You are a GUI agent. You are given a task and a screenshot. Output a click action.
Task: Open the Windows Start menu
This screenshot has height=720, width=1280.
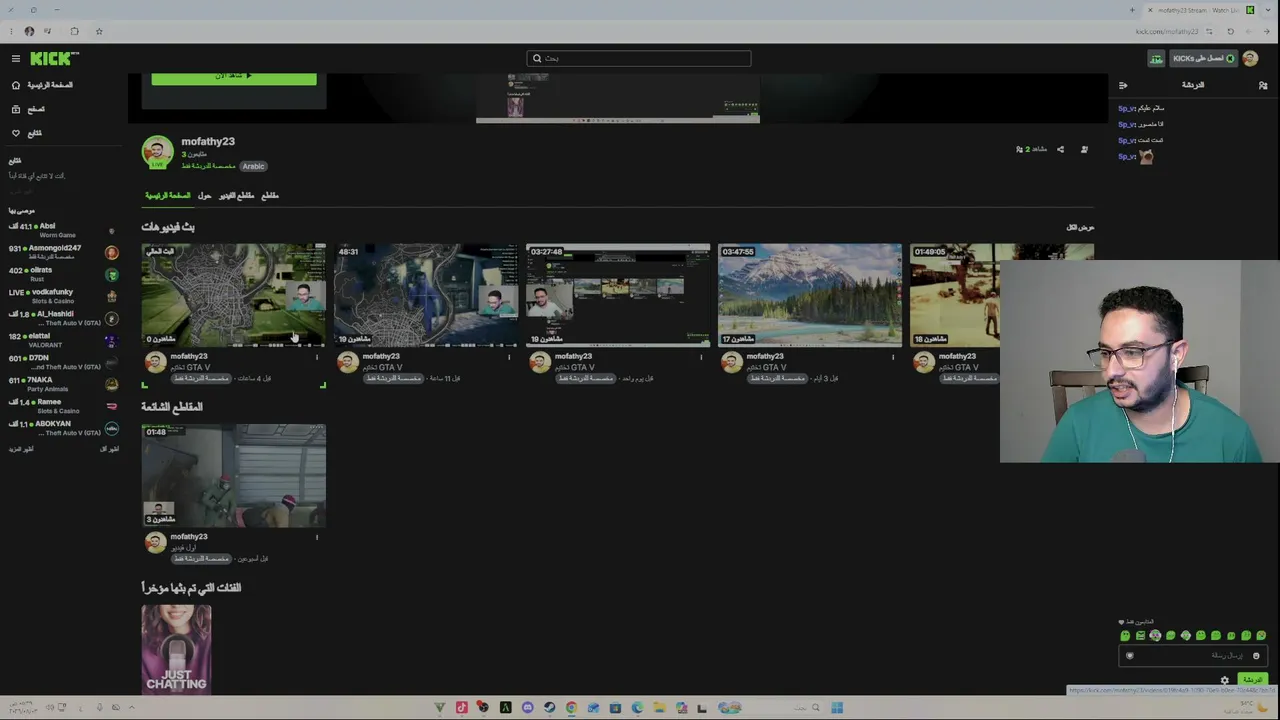click(837, 708)
